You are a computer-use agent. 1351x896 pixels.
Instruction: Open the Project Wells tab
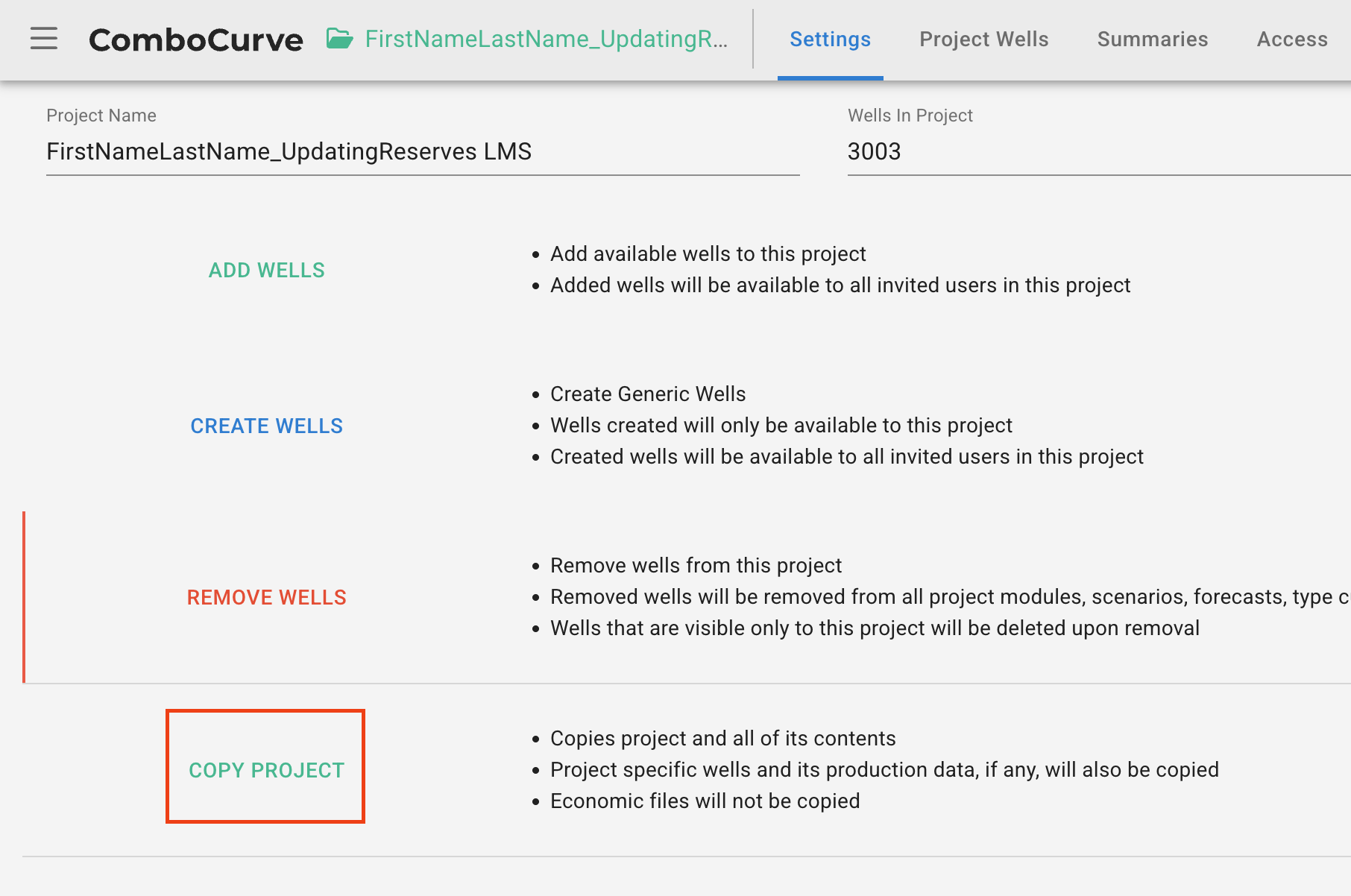(983, 40)
